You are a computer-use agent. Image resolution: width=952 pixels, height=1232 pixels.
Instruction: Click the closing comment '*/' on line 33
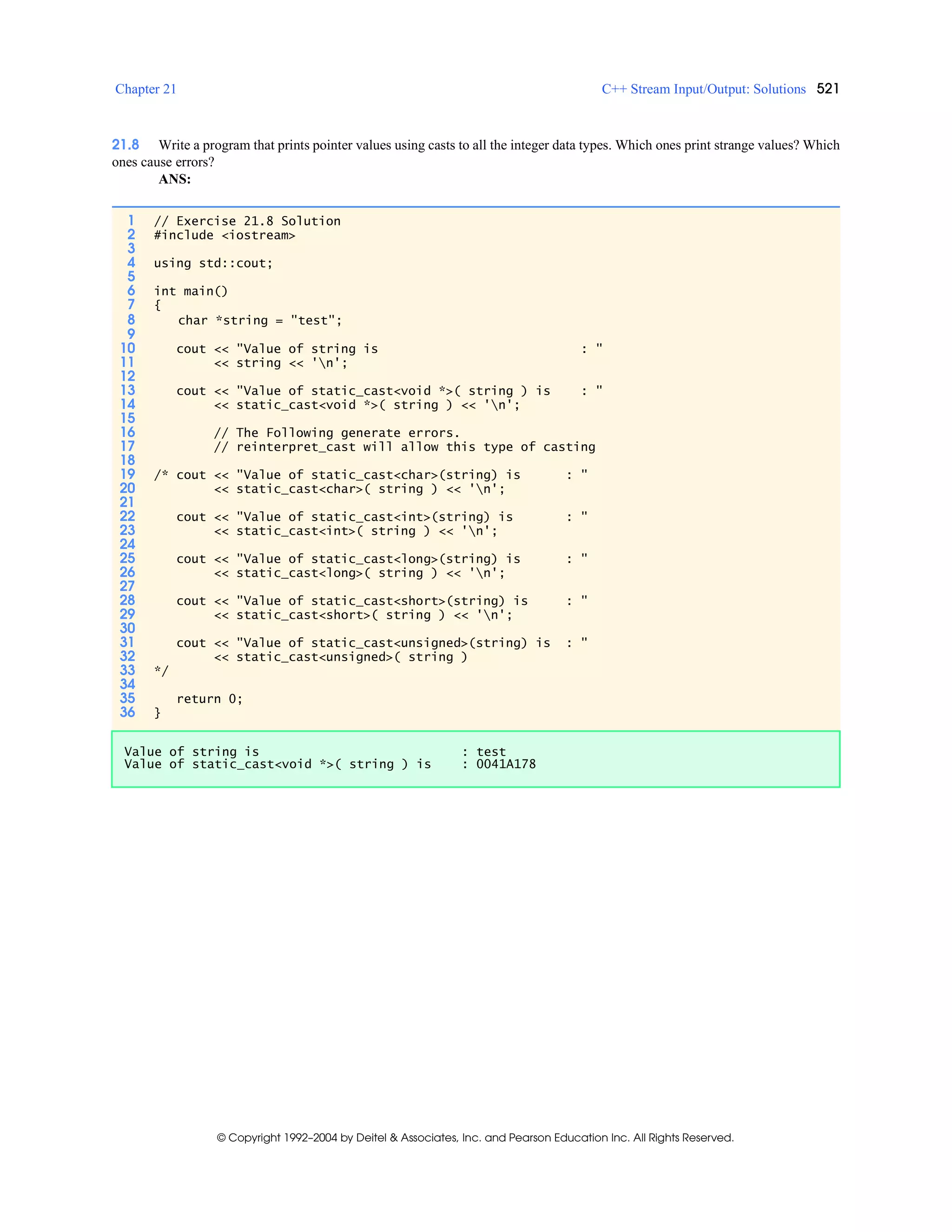coord(161,671)
